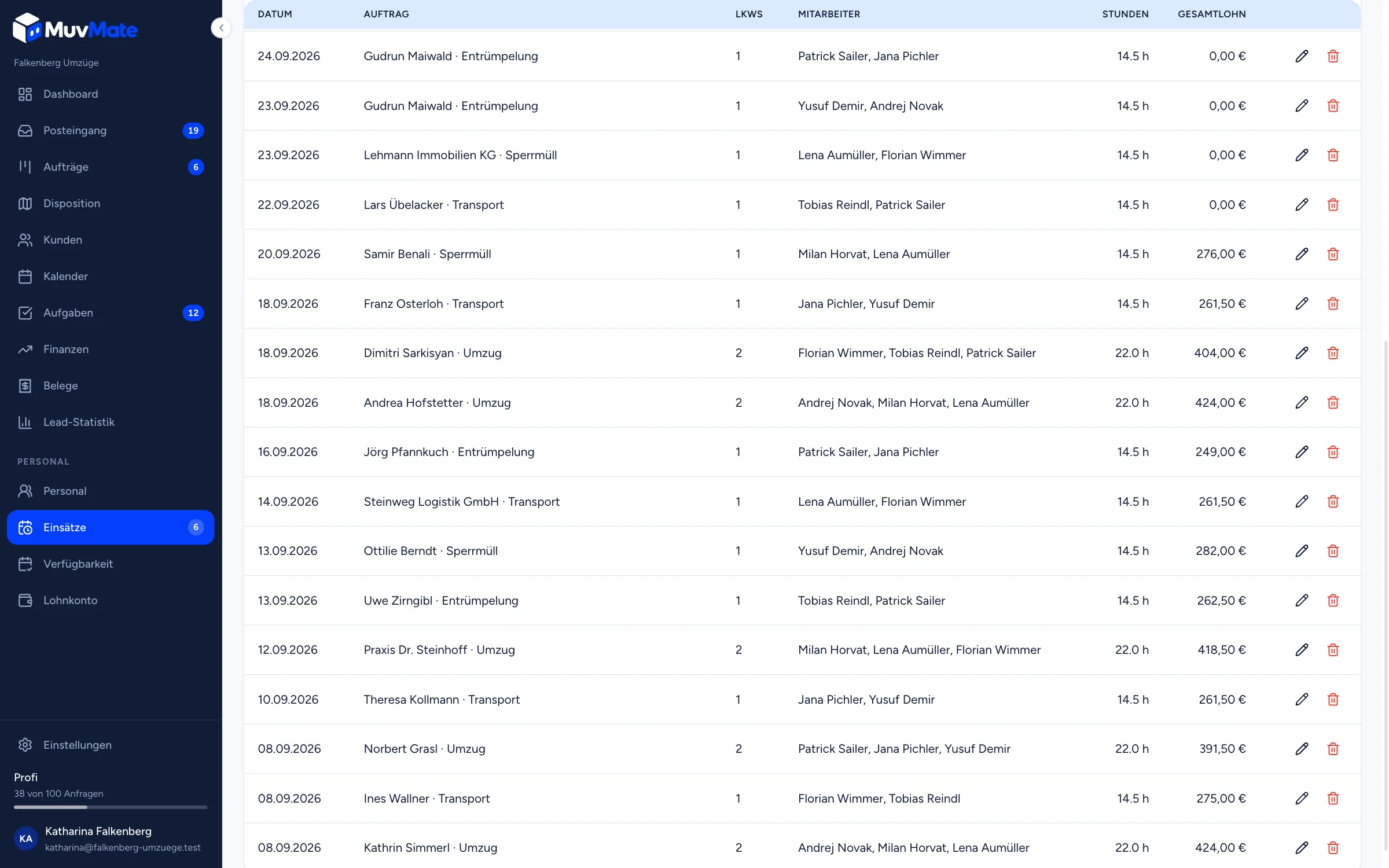The image size is (1389, 868).
Task: Click the Lead-Statistik bar chart icon
Action: [x=25, y=422]
